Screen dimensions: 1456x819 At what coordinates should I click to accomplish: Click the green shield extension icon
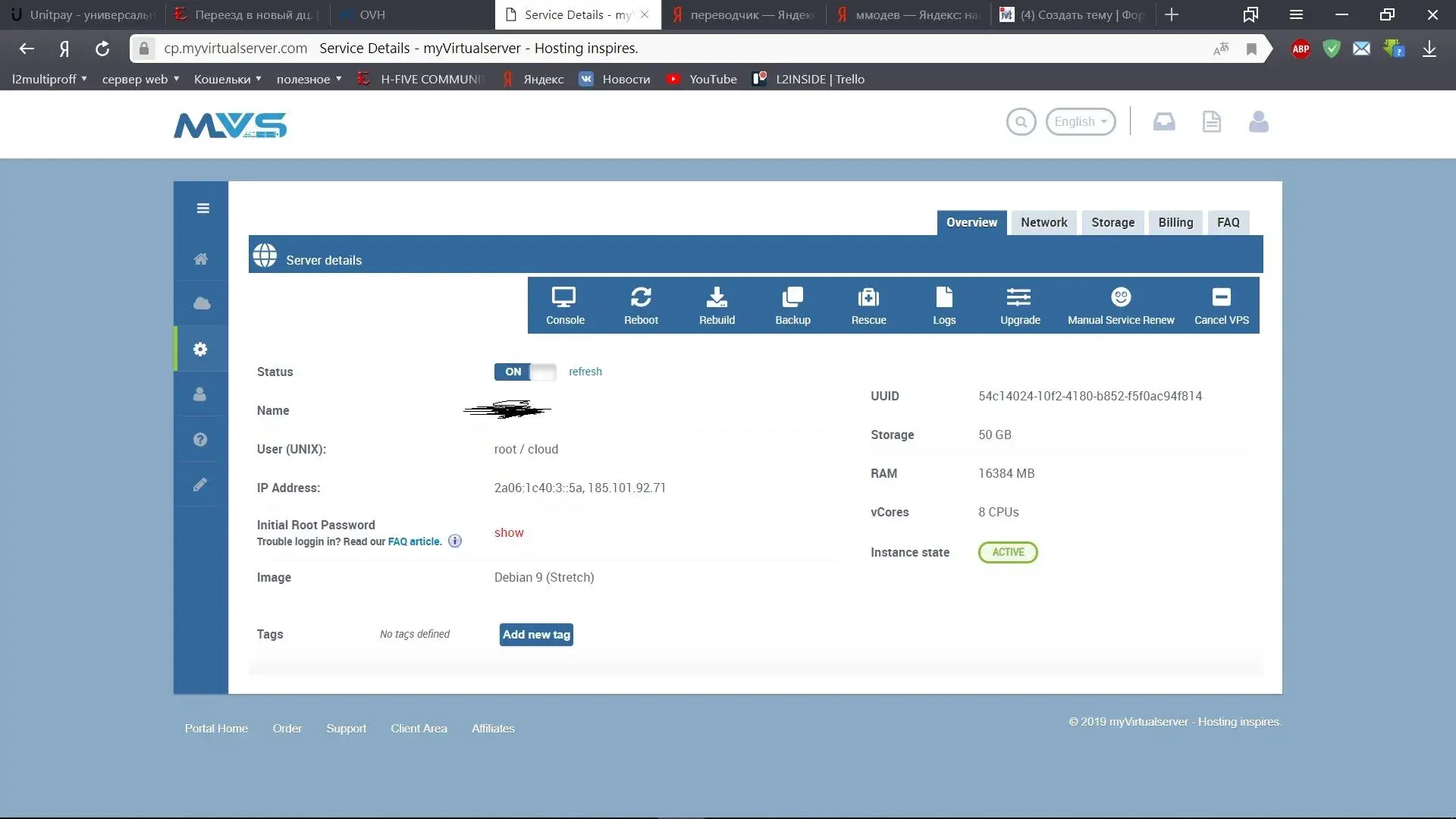pos(1331,49)
